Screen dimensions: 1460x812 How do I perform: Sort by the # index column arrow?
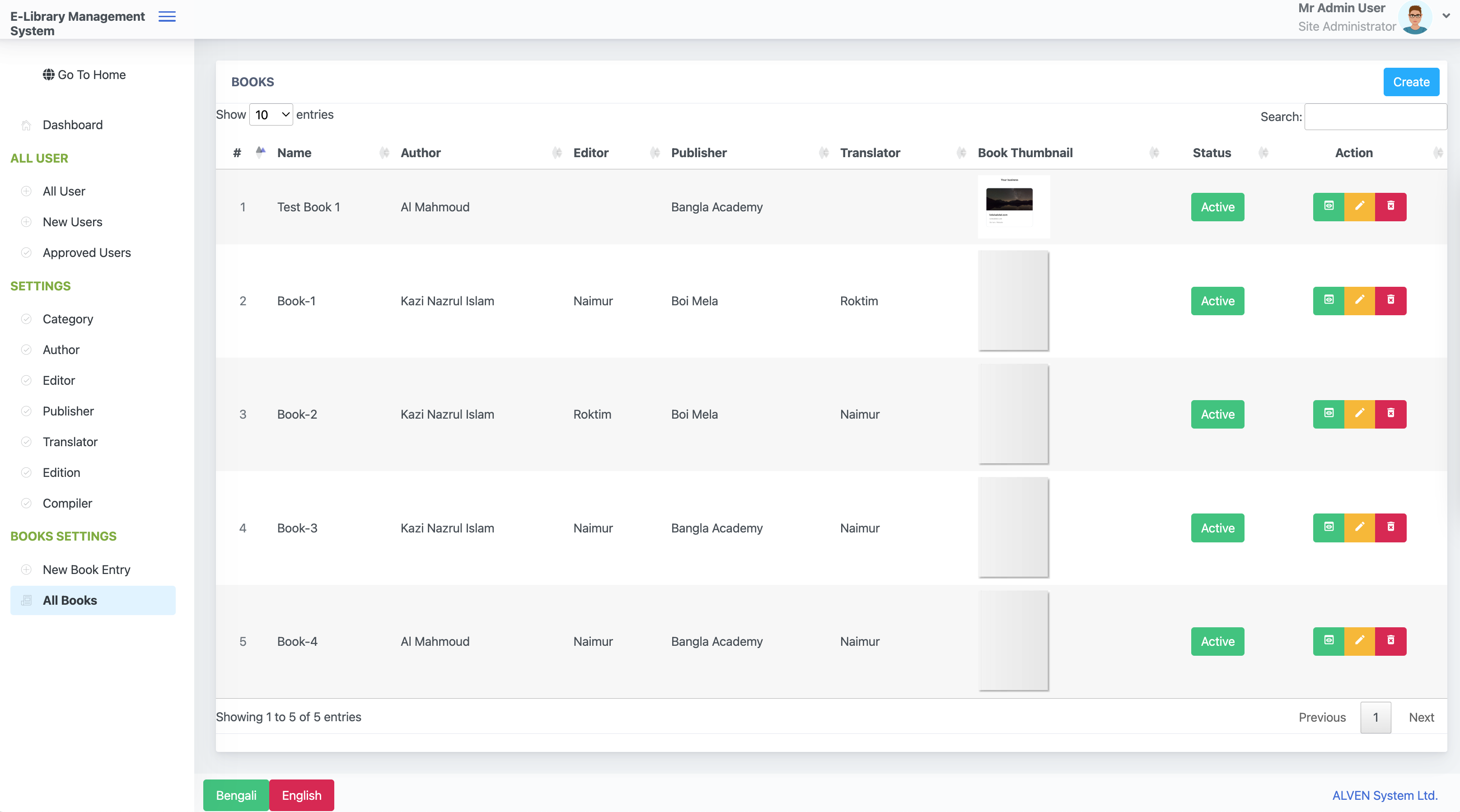261,152
